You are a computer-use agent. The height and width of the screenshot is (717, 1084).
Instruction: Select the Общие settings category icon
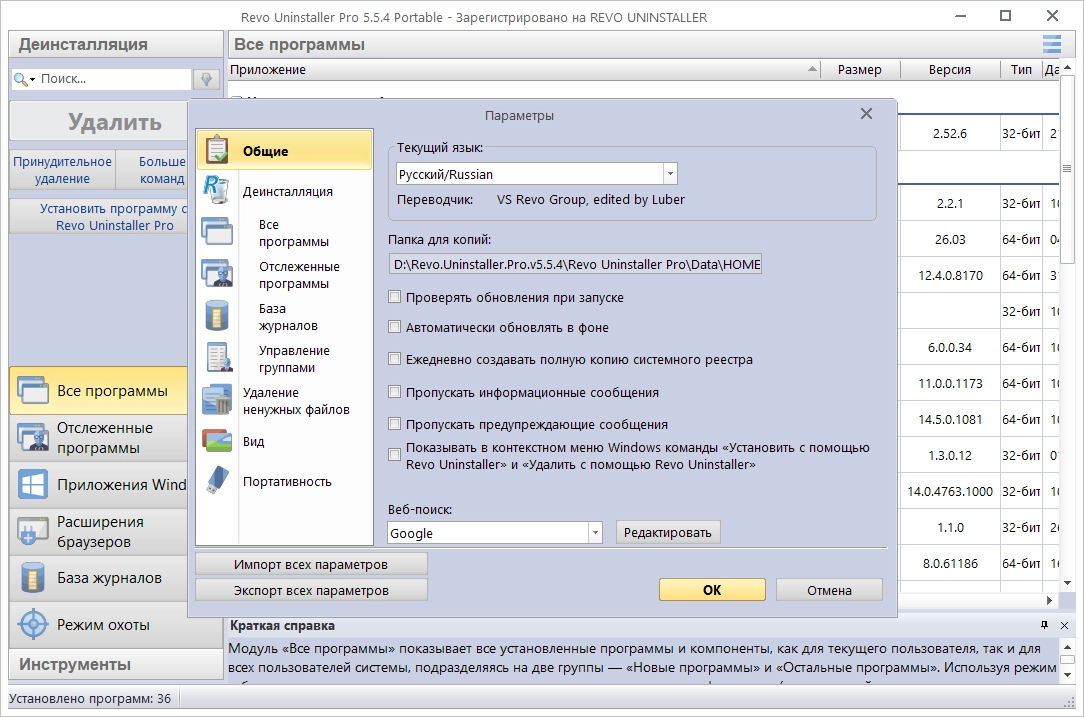coord(217,149)
